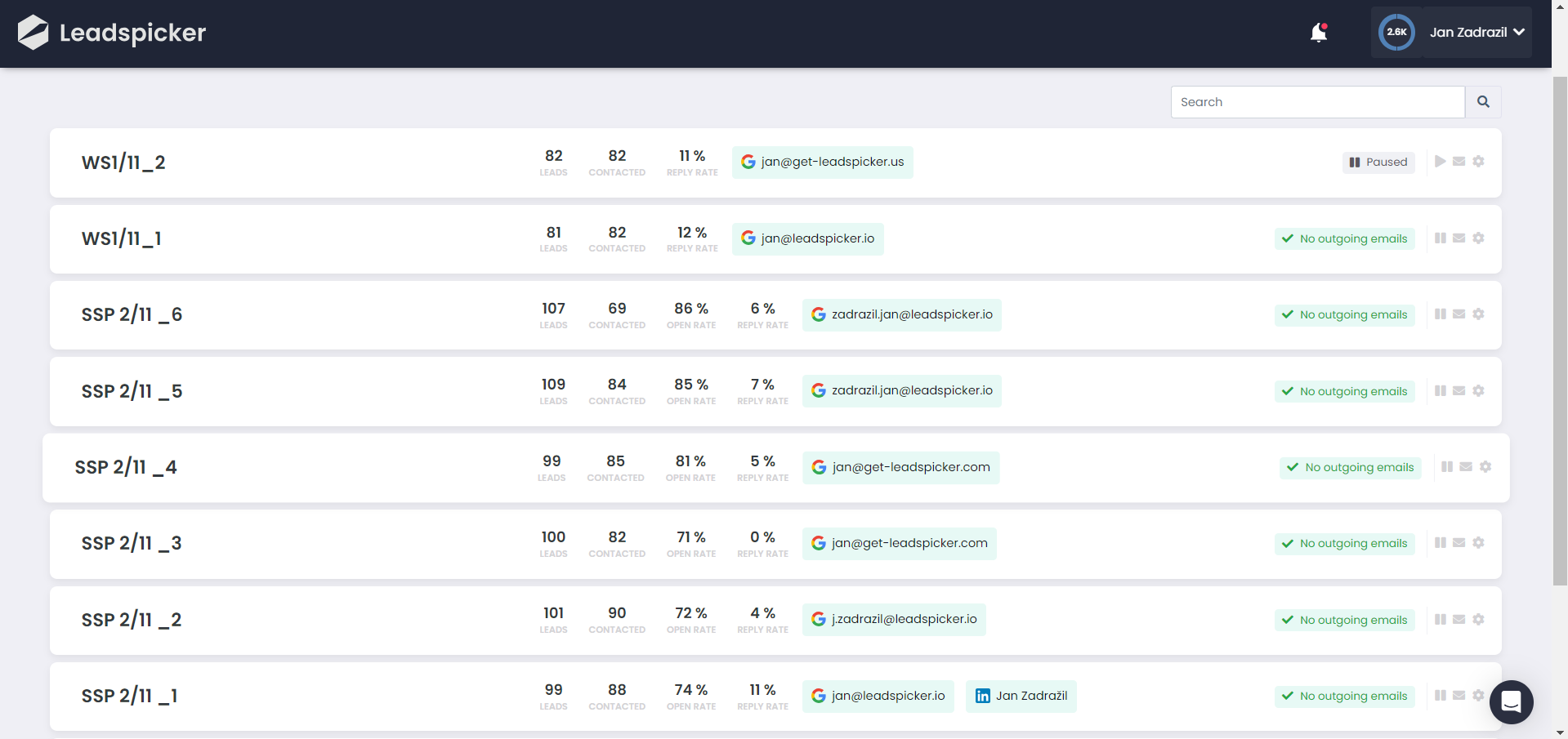Pause the WS1/11_1 campaign

click(x=1440, y=238)
